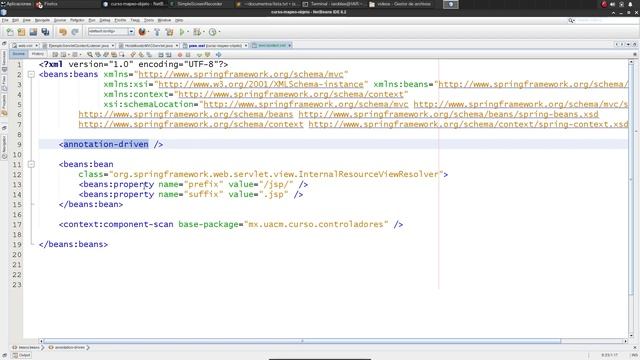This screenshot has width=640, height=360.
Task: Open the Edit menu
Action: point(16,20)
